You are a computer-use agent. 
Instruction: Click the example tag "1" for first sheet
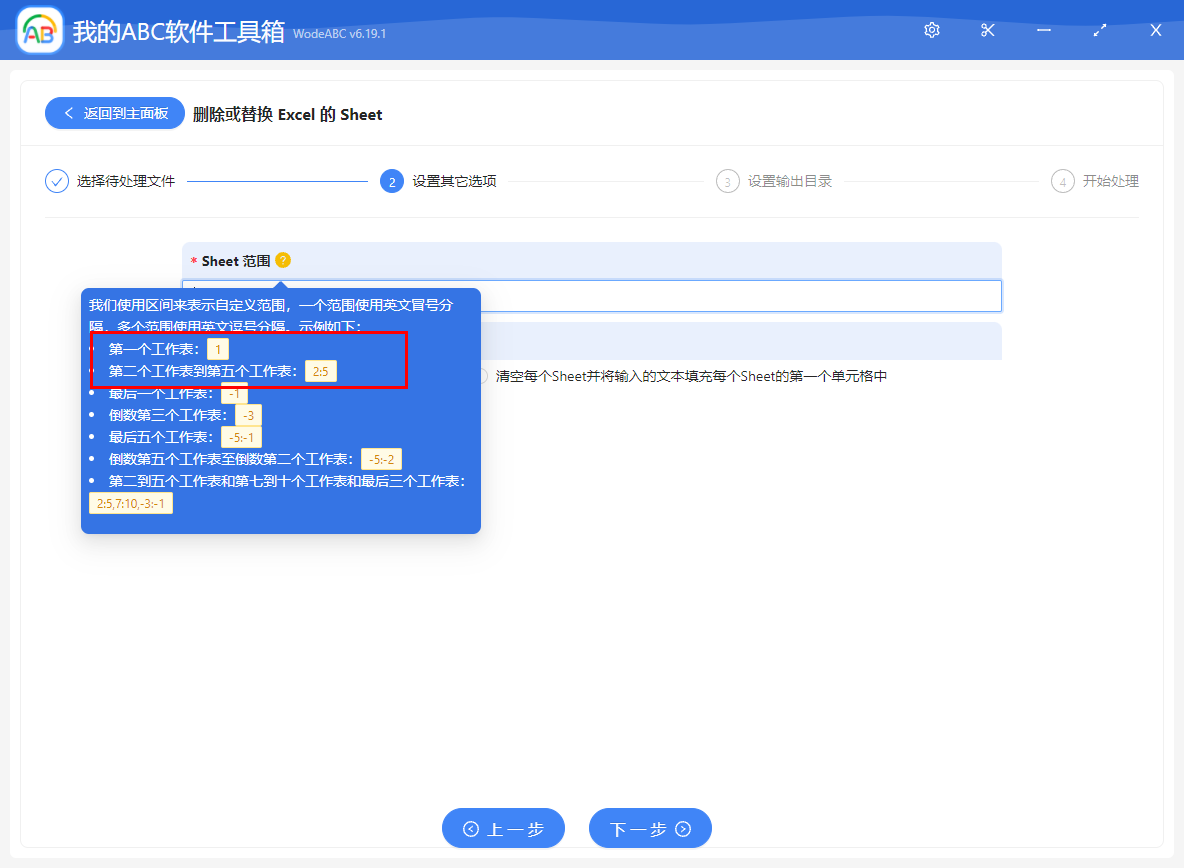click(218, 349)
